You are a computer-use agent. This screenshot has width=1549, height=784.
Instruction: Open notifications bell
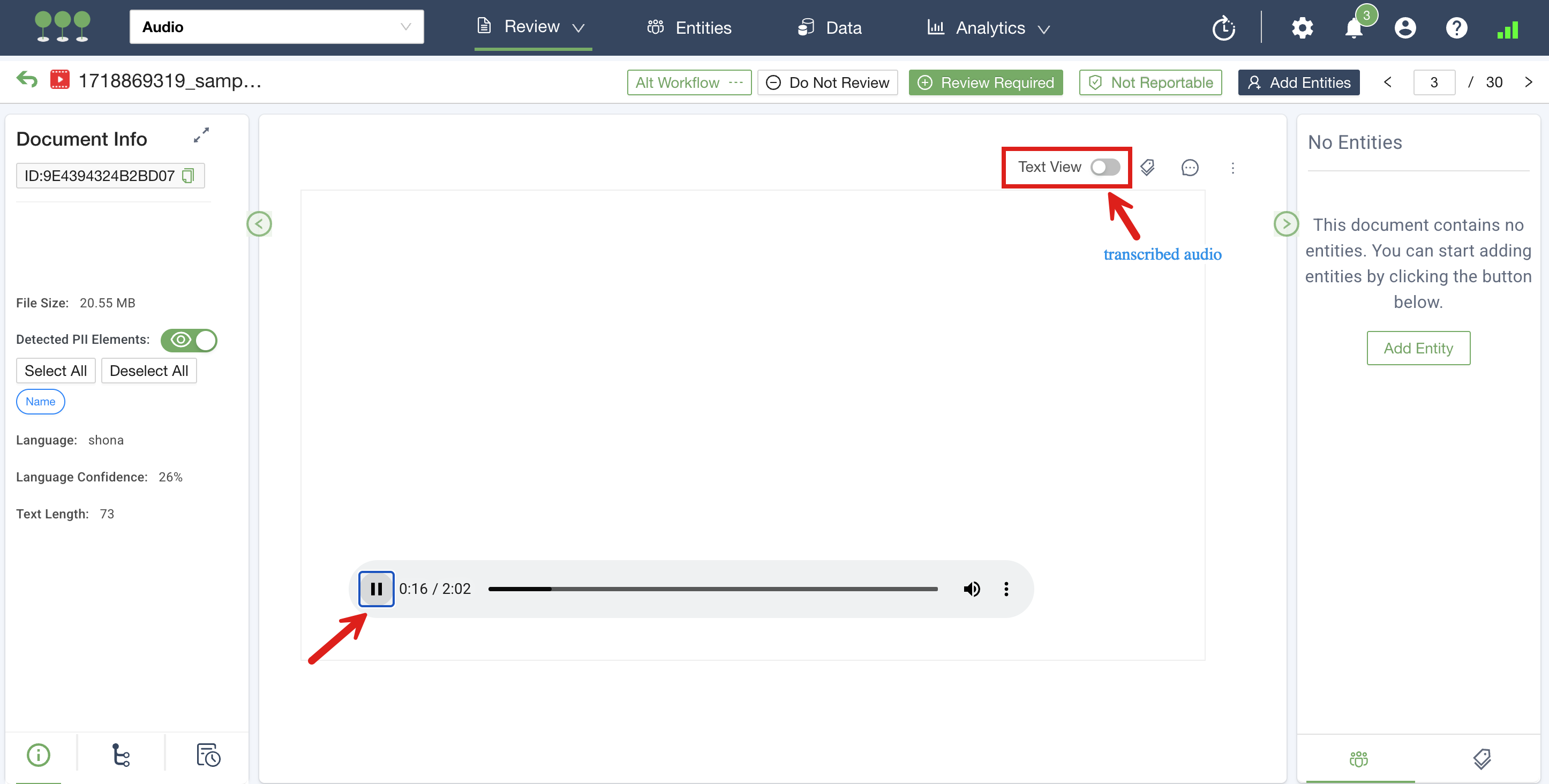click(x=1353, y=28)
